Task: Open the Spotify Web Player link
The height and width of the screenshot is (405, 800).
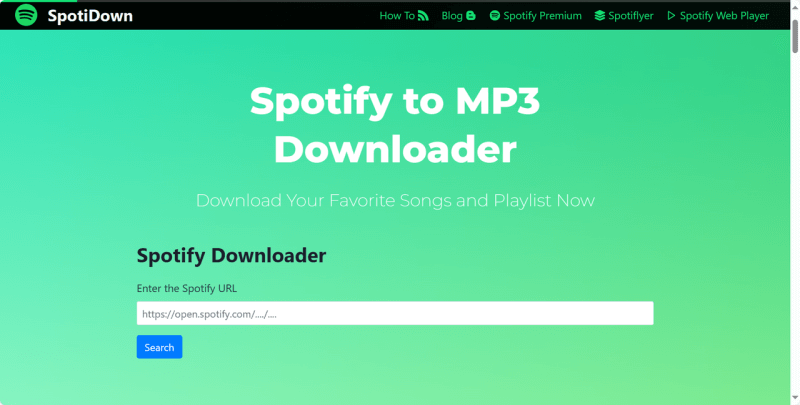Action: pos(718,16)
